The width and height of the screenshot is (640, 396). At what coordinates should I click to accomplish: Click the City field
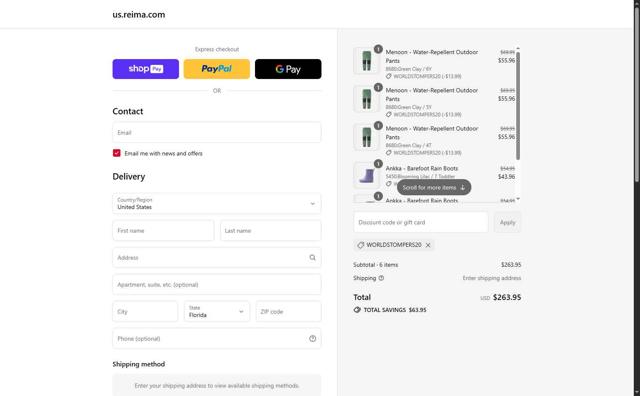point(145,311)
